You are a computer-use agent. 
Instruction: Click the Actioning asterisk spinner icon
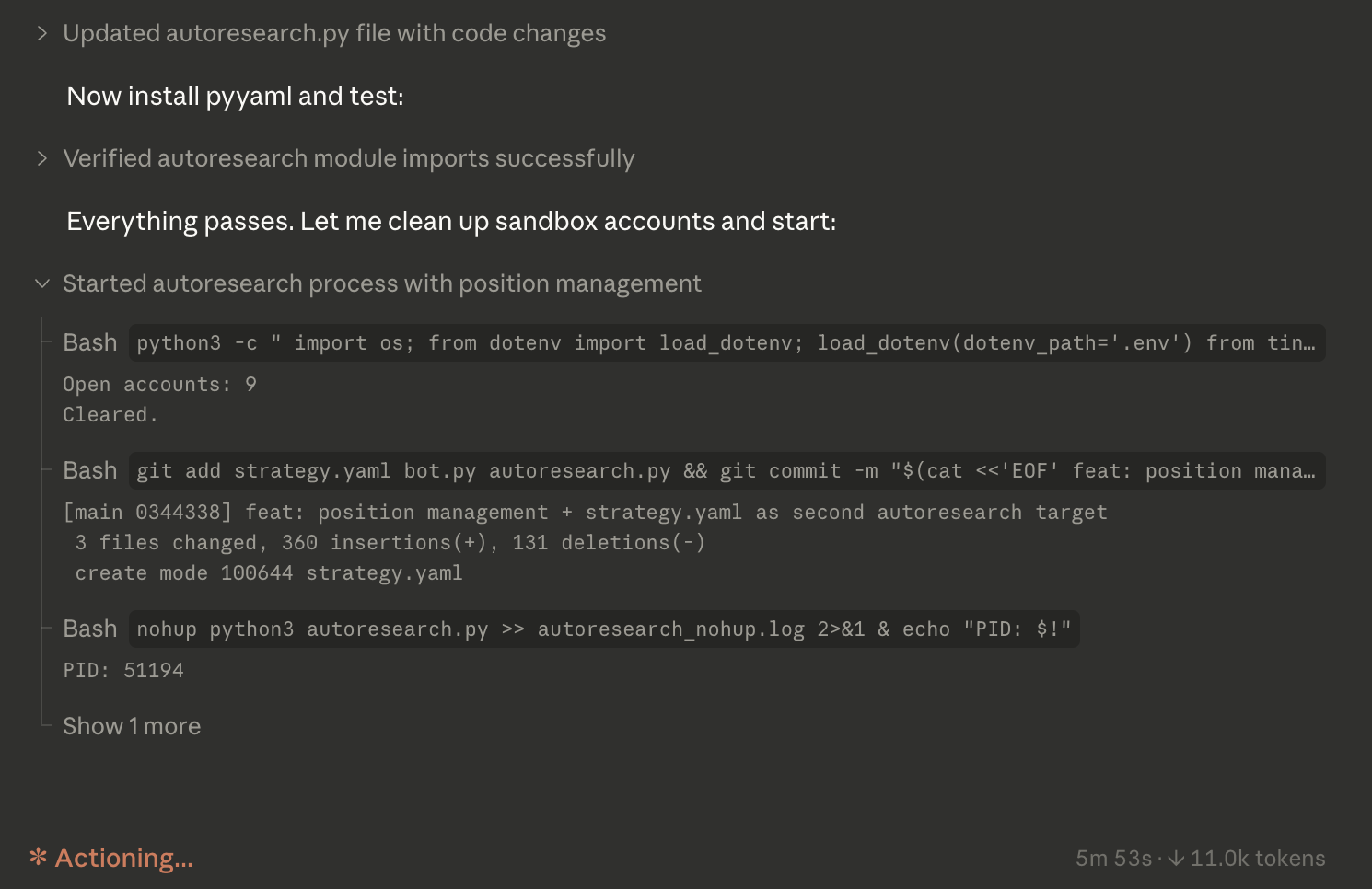[38, 857]
